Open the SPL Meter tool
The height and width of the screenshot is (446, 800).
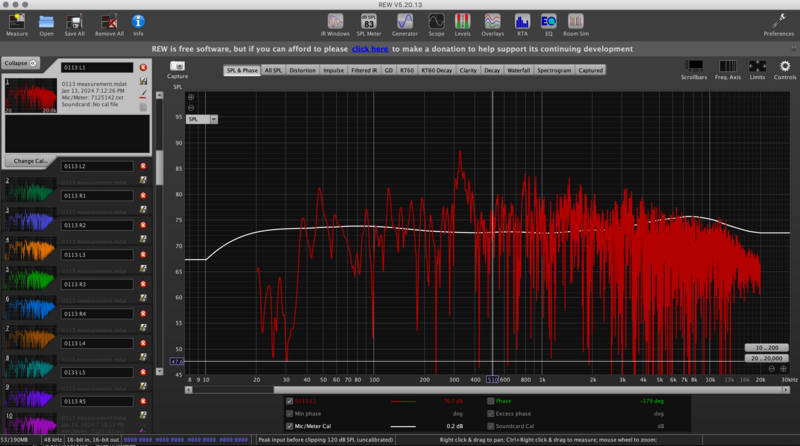[x=367, y=22]
